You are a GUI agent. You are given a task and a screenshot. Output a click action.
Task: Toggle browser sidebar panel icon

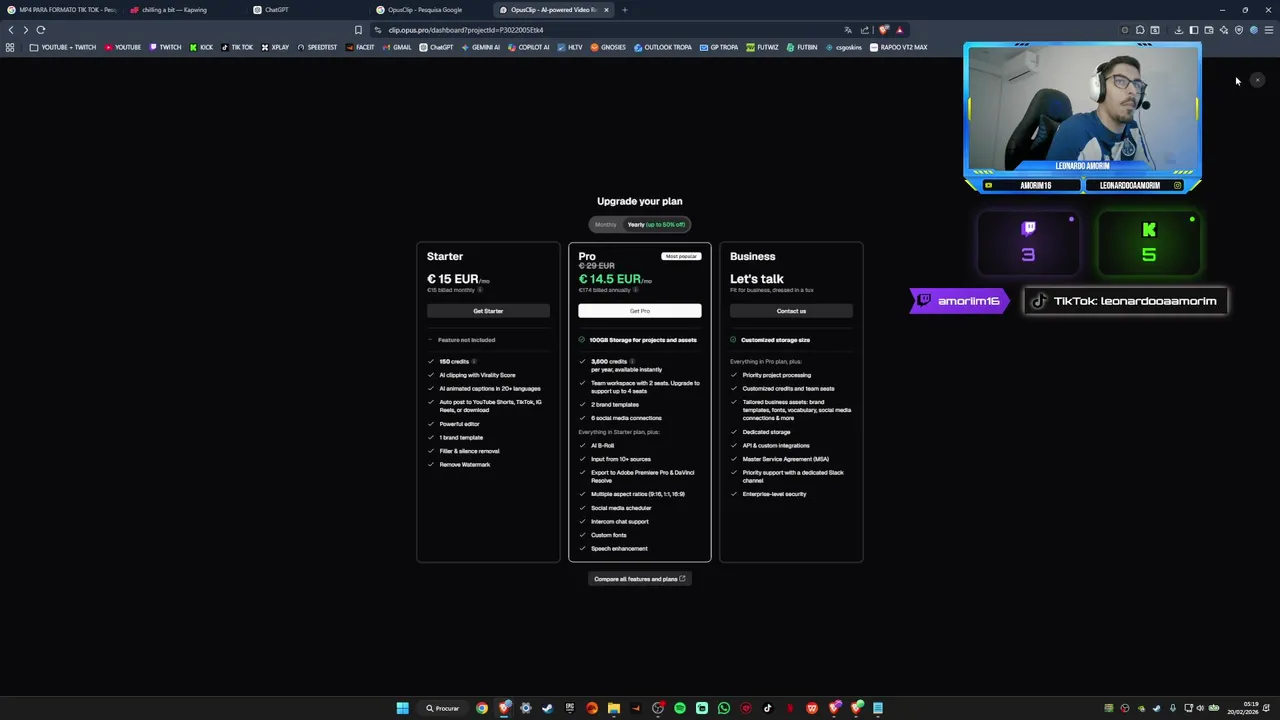(x=1194, y=30)
